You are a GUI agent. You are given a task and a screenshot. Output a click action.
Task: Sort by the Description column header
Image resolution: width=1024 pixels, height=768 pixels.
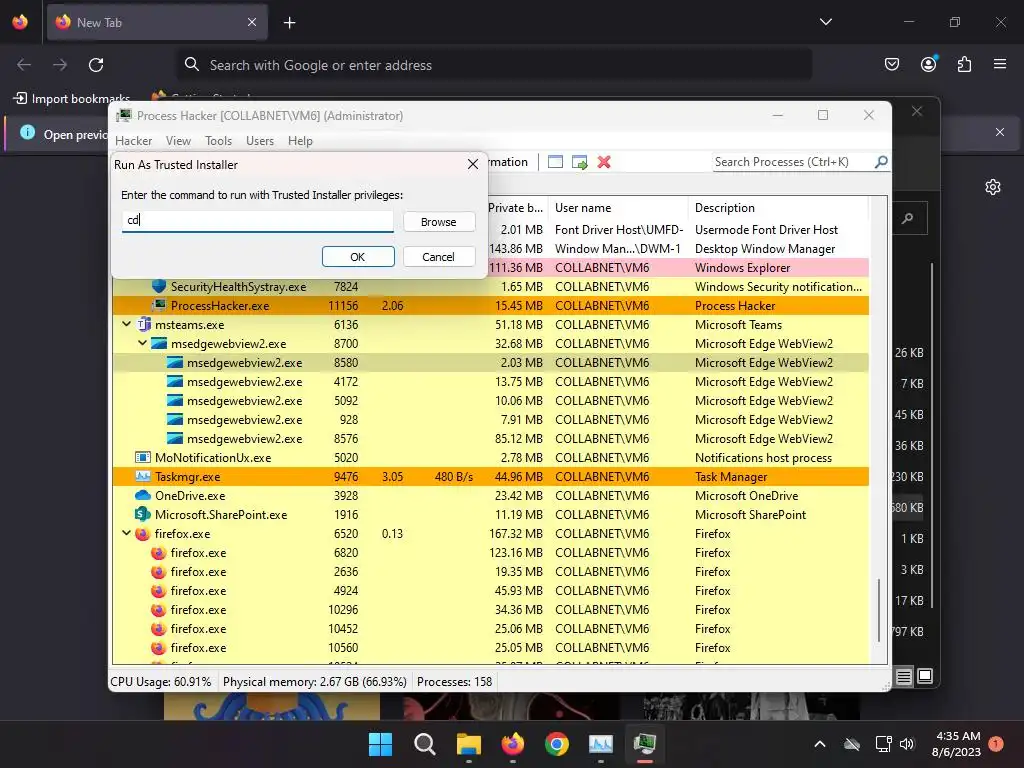778,208
